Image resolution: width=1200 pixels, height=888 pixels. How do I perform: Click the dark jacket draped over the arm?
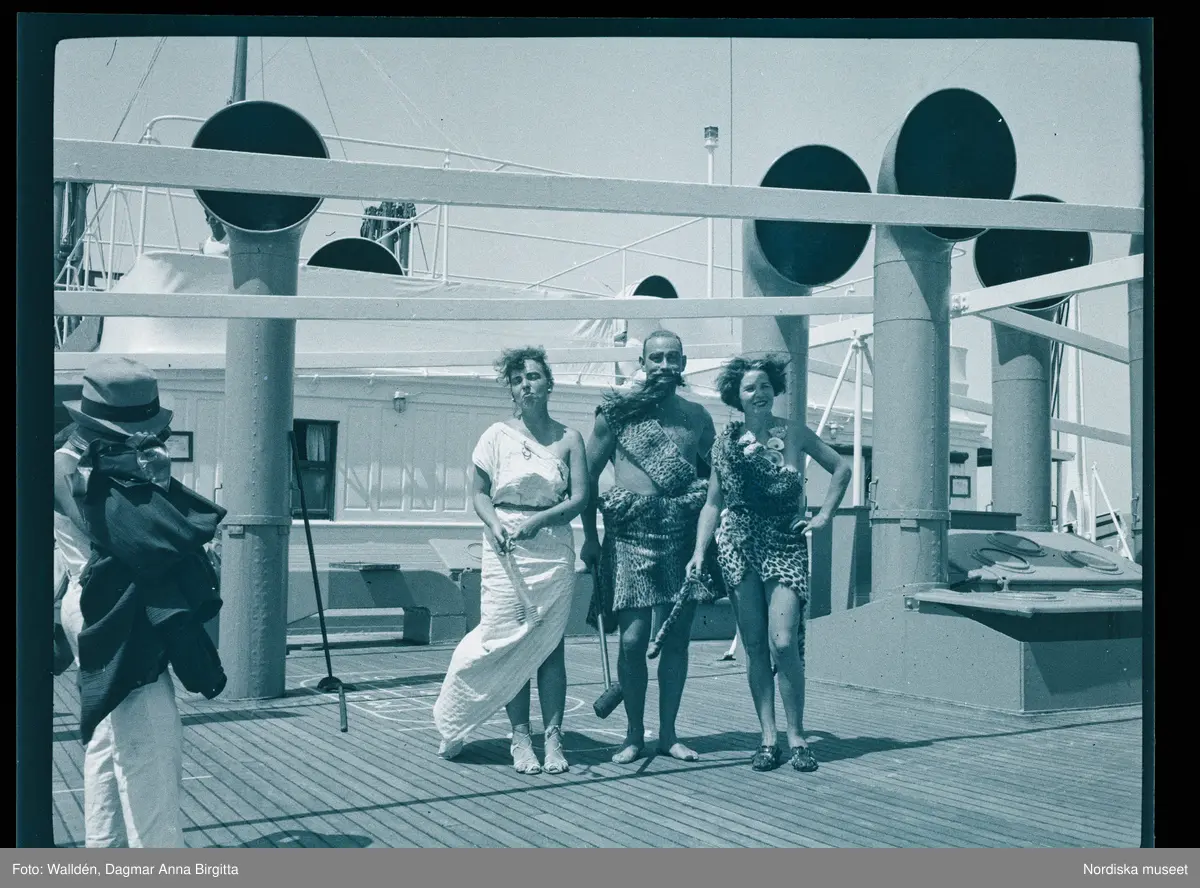(150, 570)
